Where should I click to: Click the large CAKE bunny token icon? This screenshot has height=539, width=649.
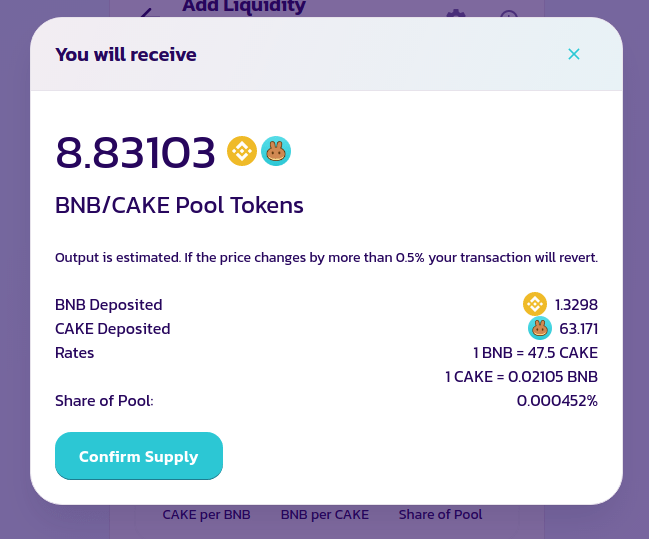[x=276, y=151]
